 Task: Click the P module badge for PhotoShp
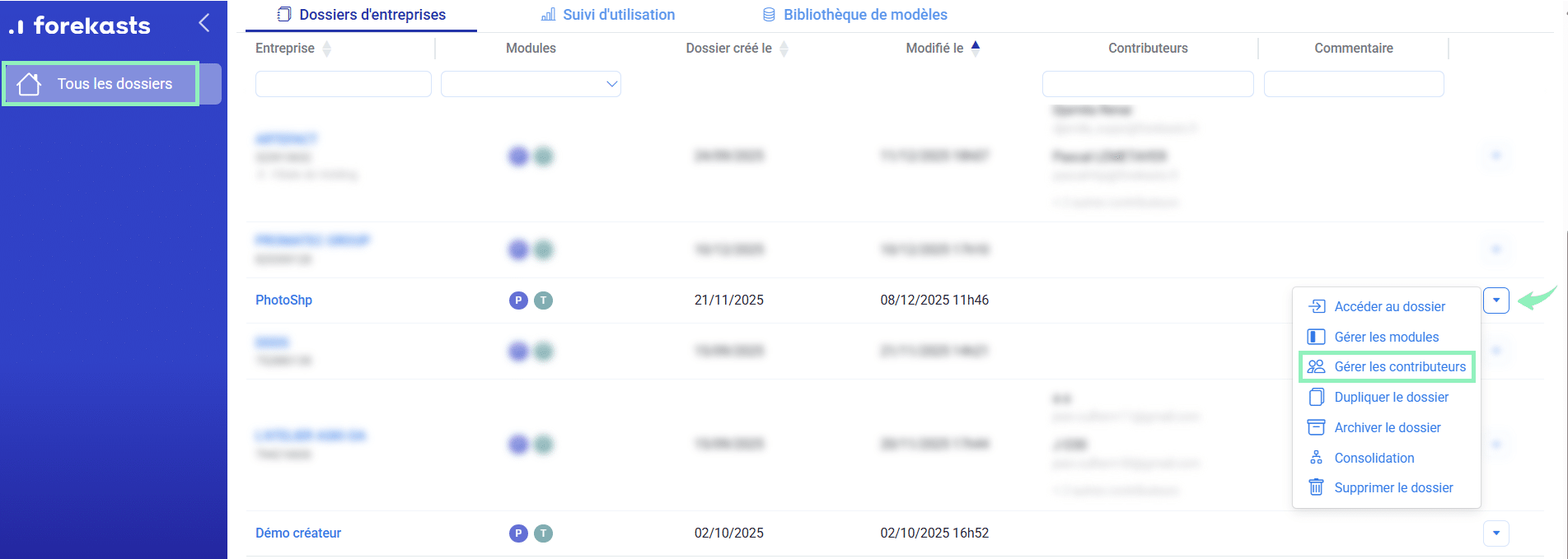tap(518, 300)
